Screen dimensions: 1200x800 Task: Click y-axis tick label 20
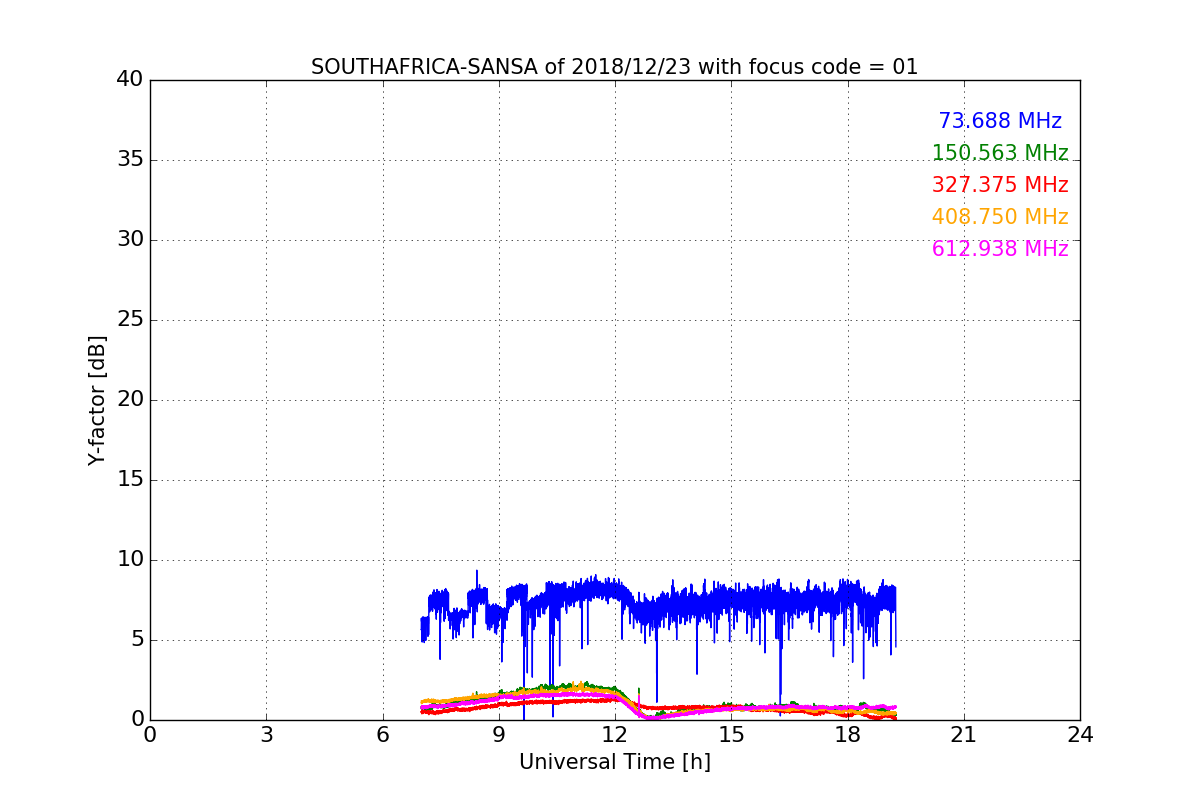(x=130, y=400)
